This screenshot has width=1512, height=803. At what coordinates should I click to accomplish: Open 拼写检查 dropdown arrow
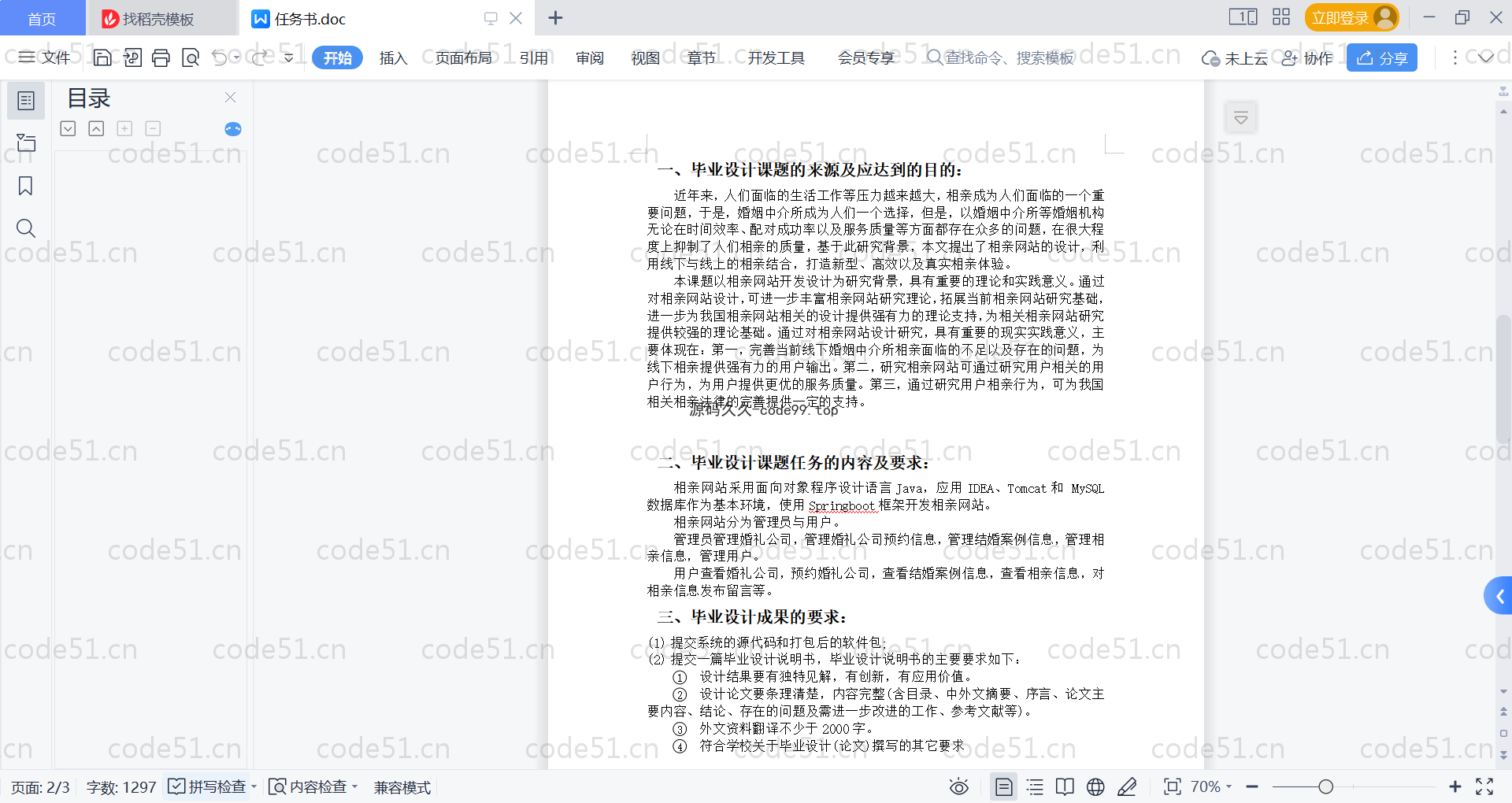(254, 786)
